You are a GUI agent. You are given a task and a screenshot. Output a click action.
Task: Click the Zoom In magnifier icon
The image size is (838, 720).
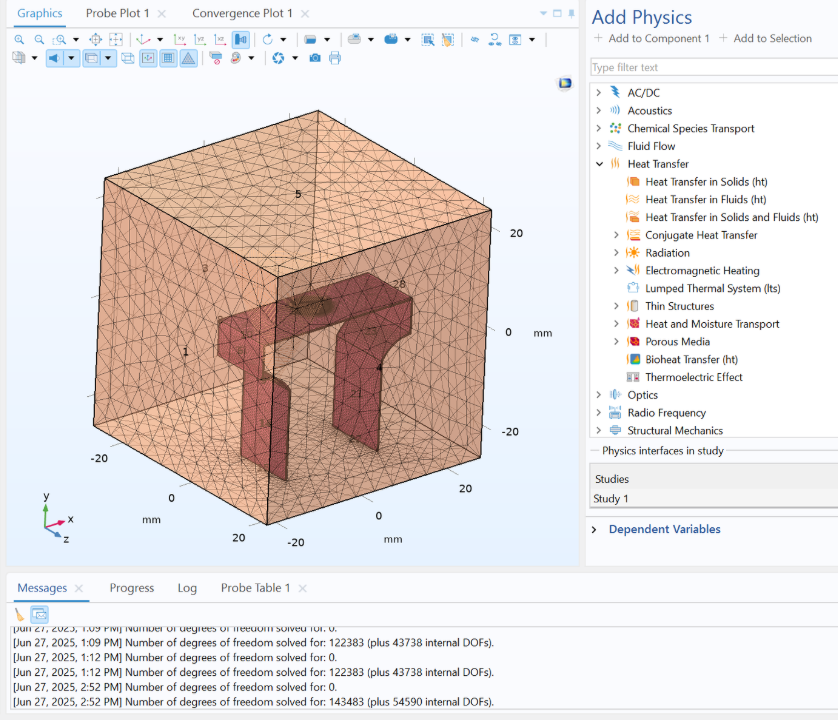point(19,40)
